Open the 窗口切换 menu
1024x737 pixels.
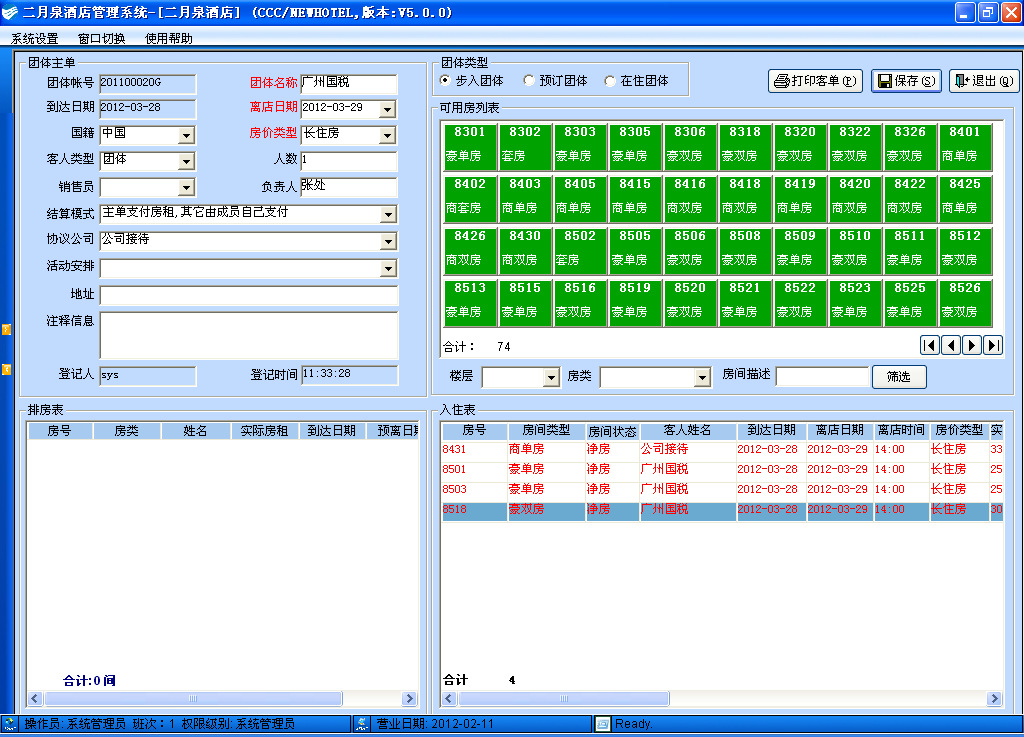(101, 39)
